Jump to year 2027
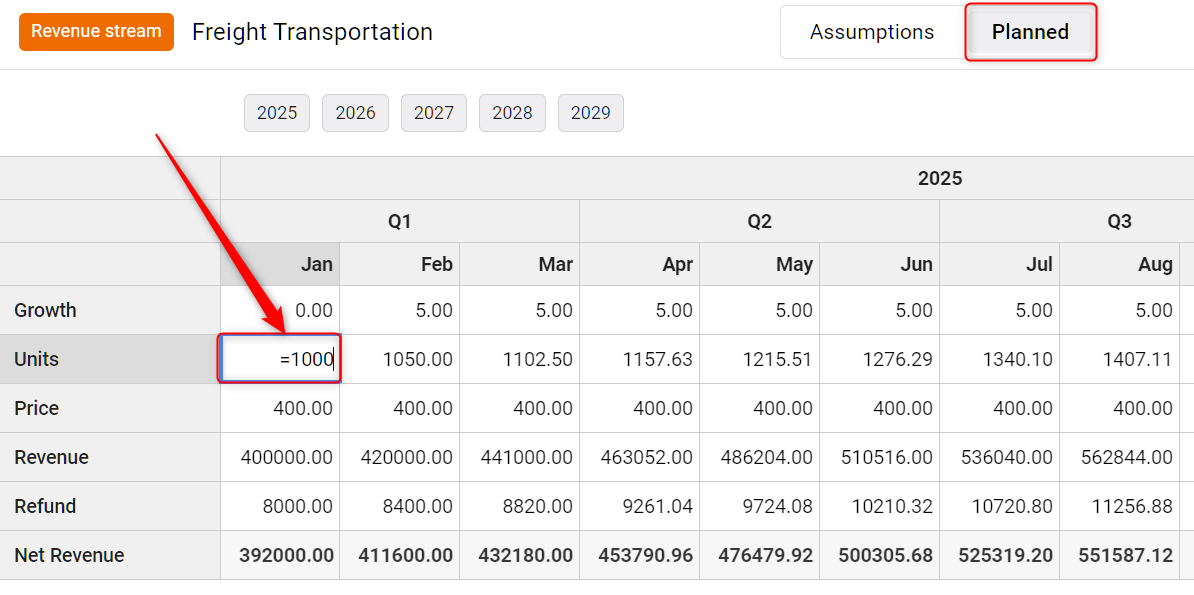 coord(434,113)
